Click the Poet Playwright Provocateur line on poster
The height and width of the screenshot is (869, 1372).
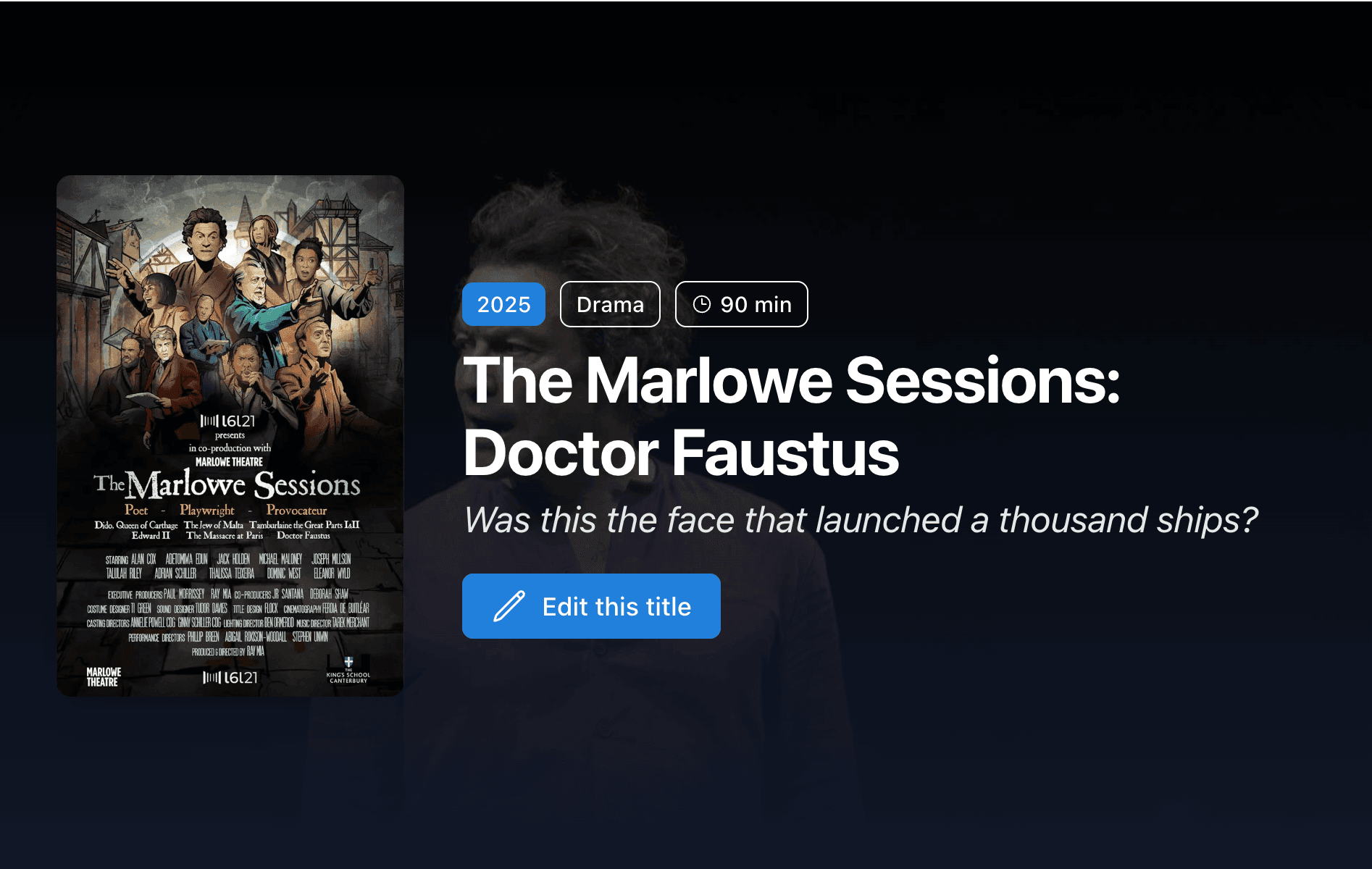click(x=226, y=510)
